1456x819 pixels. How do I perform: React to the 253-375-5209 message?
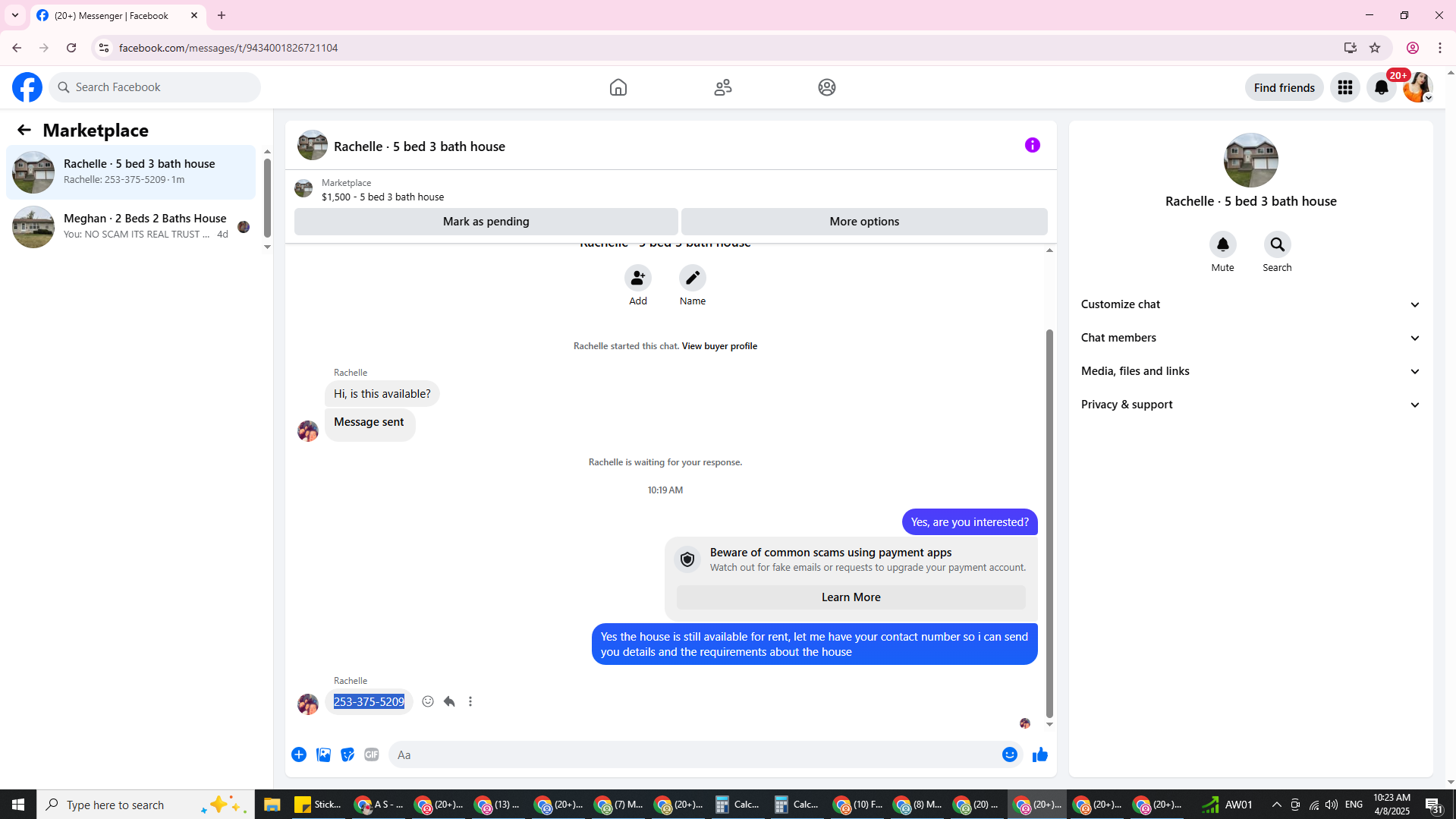pyautogui.click(x=428, y=701)
